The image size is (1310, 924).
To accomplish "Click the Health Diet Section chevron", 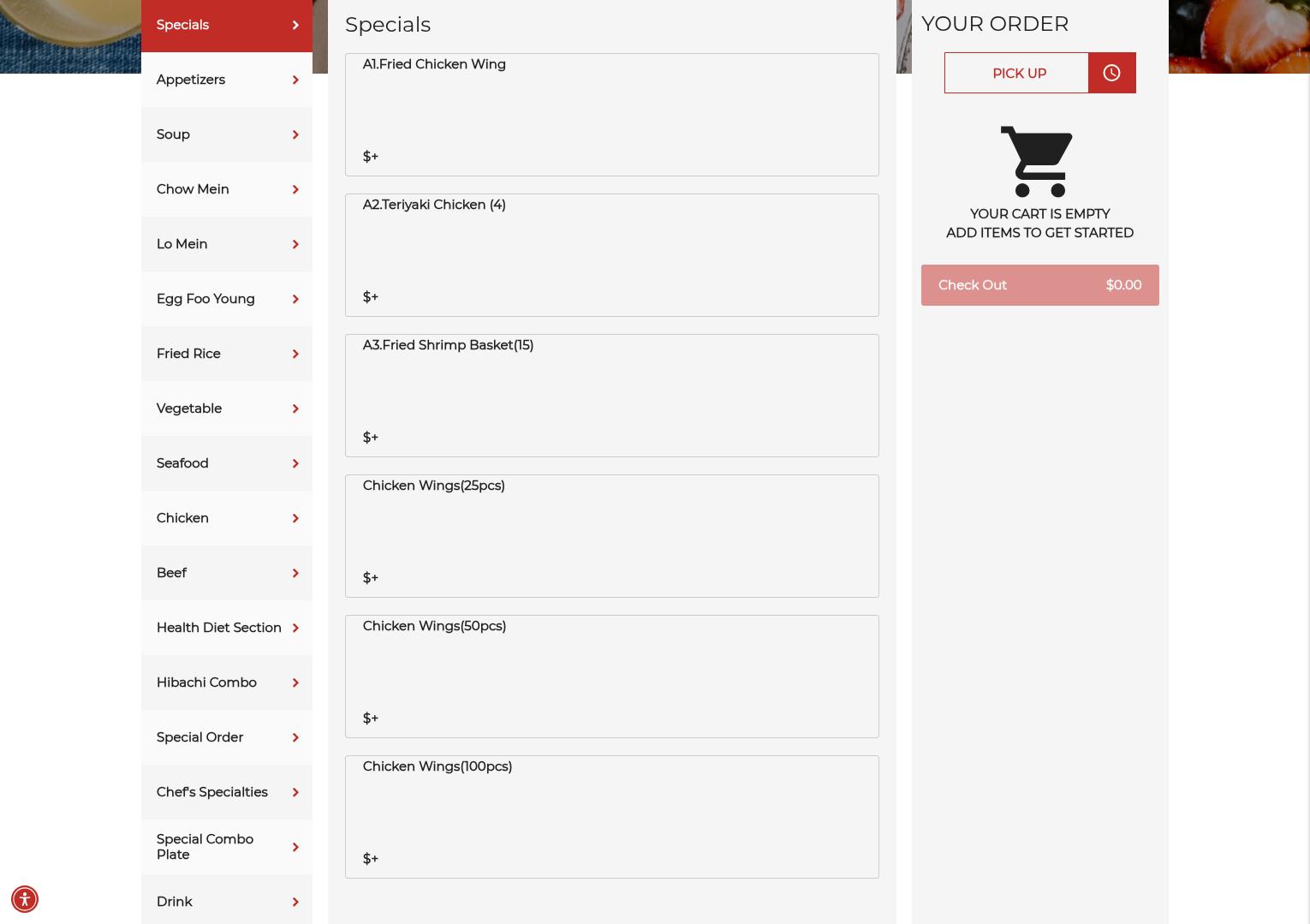I will (x=295, y=628).
